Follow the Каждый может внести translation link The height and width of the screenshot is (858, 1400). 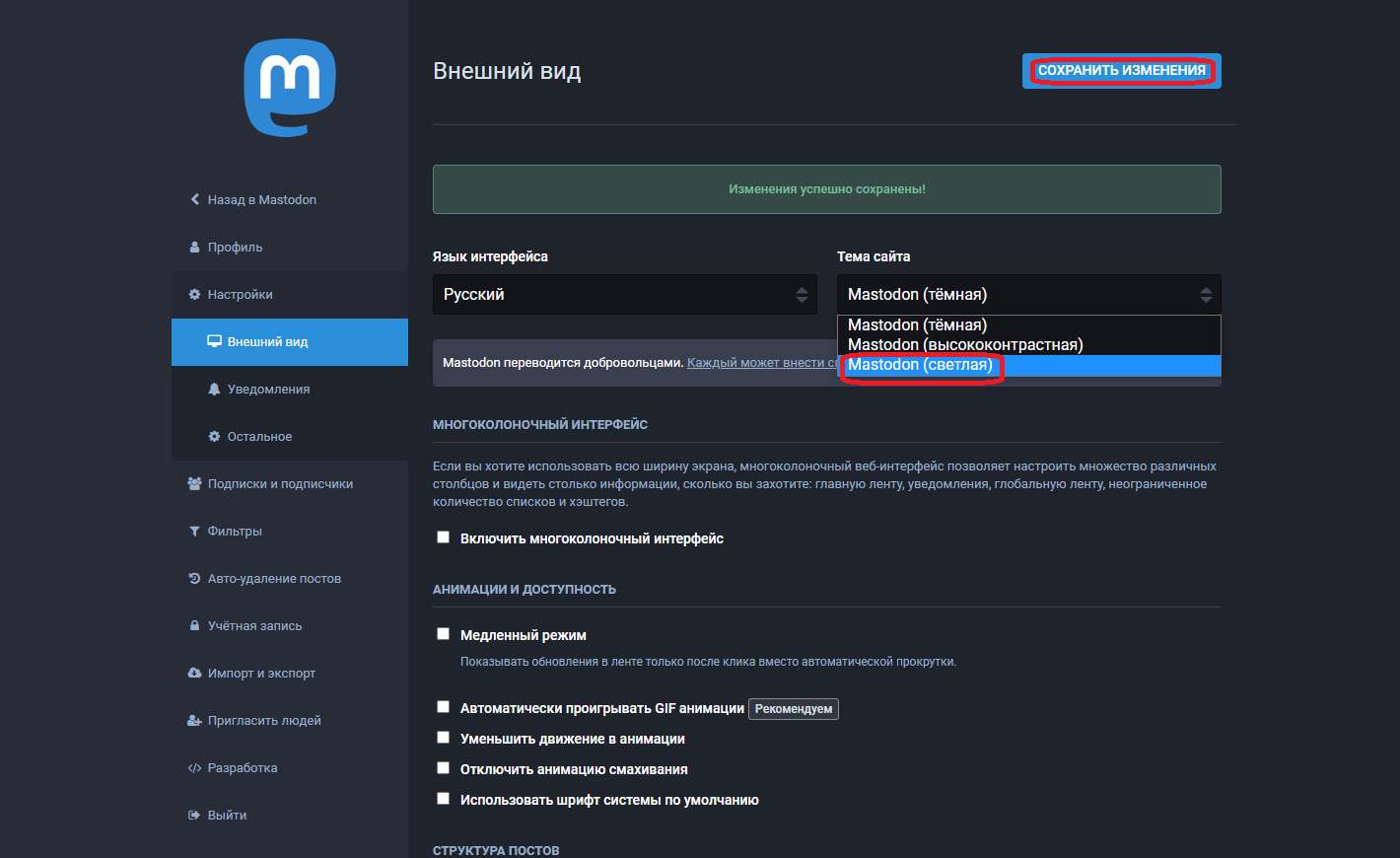[x=761, y=363]
